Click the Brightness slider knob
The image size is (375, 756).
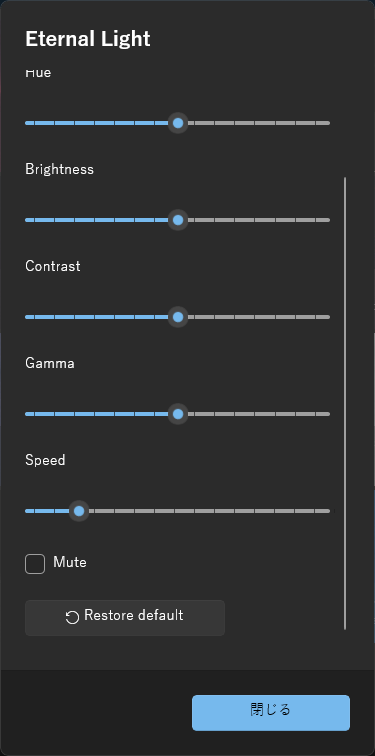[178, 220]
